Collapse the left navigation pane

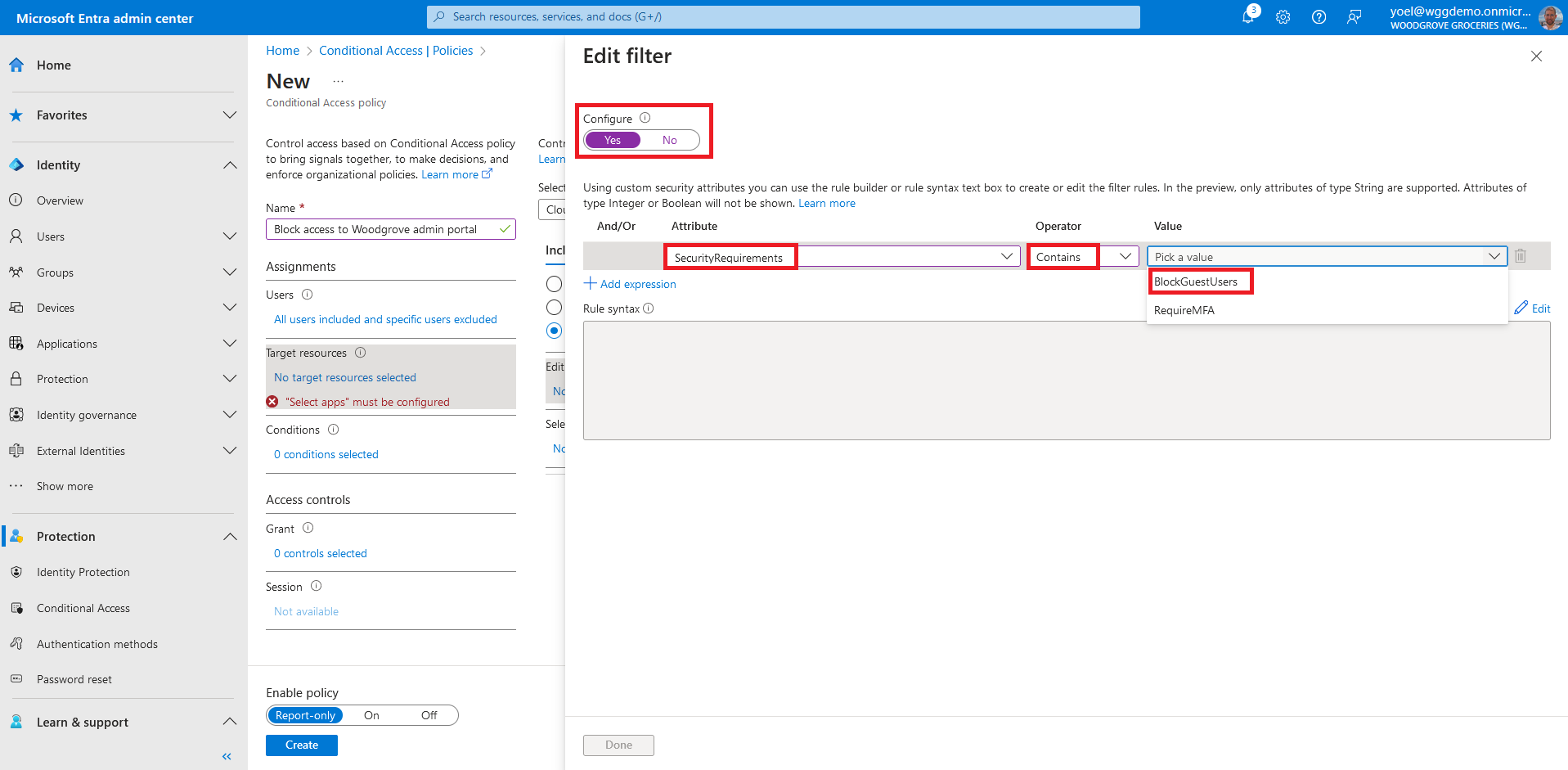[x=227, y=756]
